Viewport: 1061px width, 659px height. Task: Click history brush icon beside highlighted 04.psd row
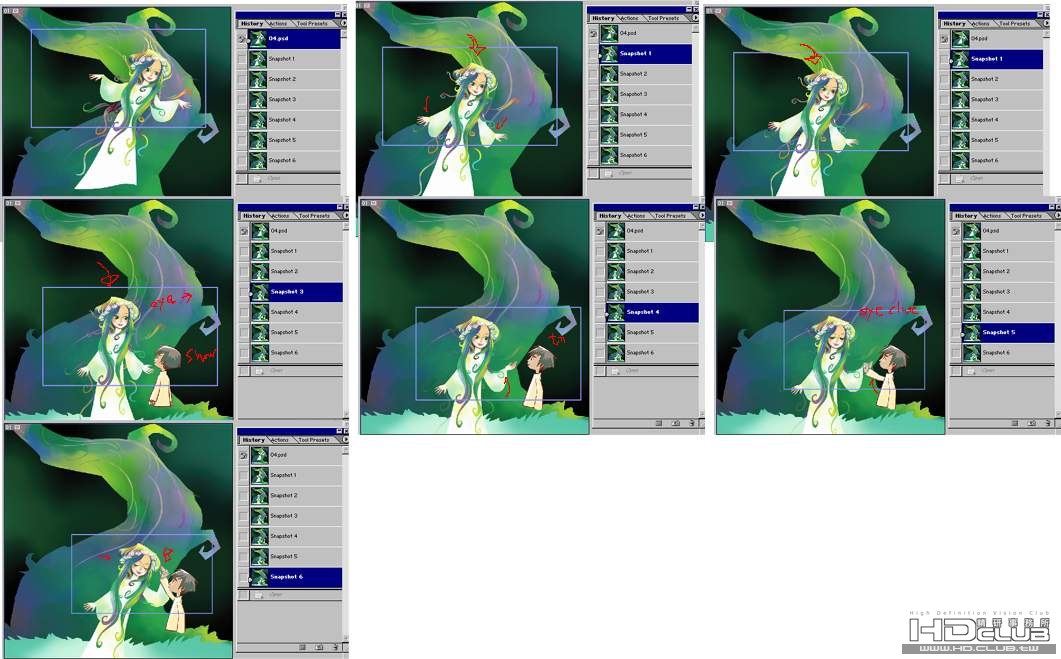click(241, 39)
